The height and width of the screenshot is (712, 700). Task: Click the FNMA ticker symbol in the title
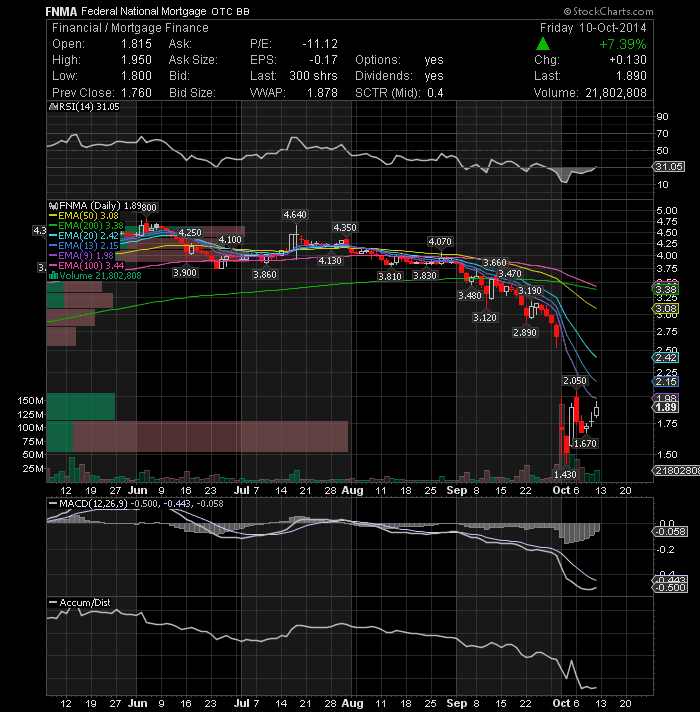(61, 11)
